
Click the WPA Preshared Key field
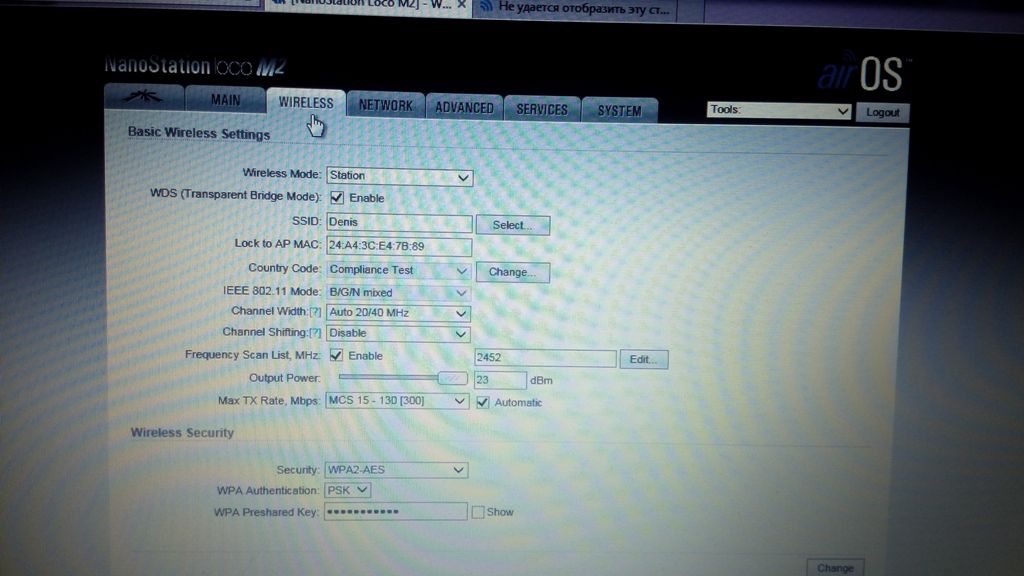pos(396,511)
